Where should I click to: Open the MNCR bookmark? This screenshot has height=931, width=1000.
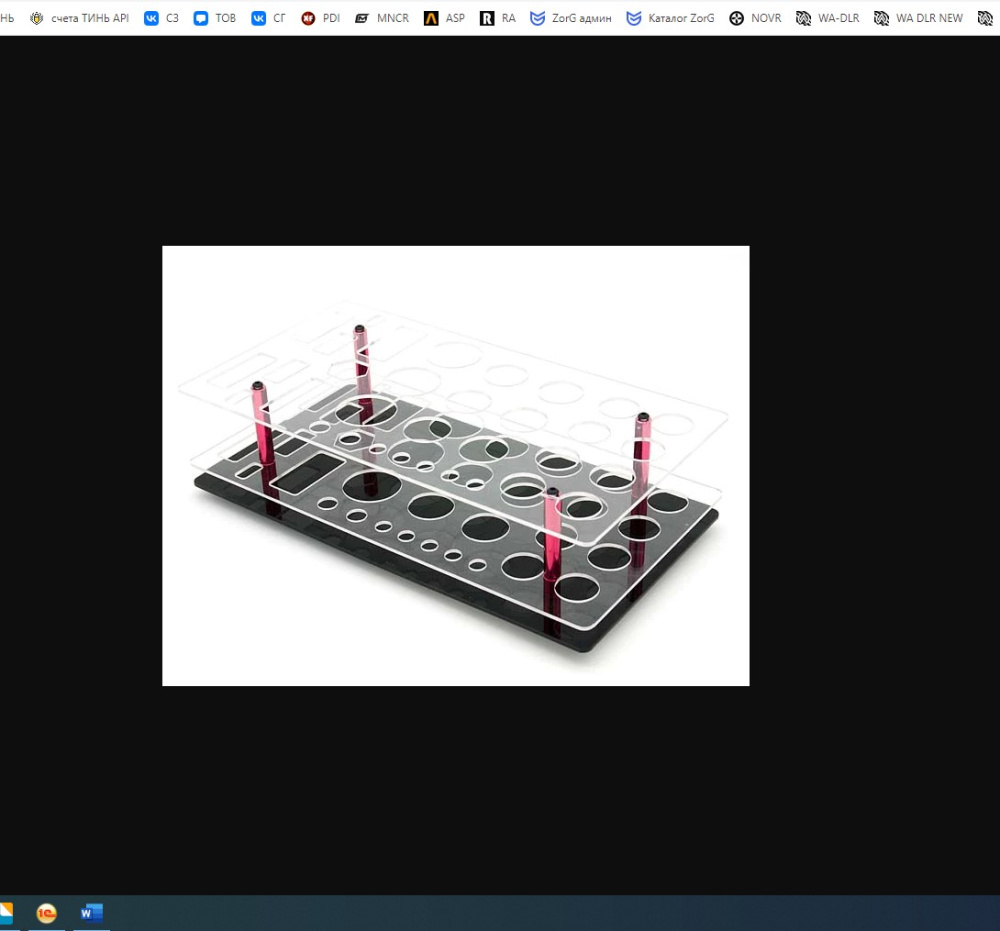point(382,18)
